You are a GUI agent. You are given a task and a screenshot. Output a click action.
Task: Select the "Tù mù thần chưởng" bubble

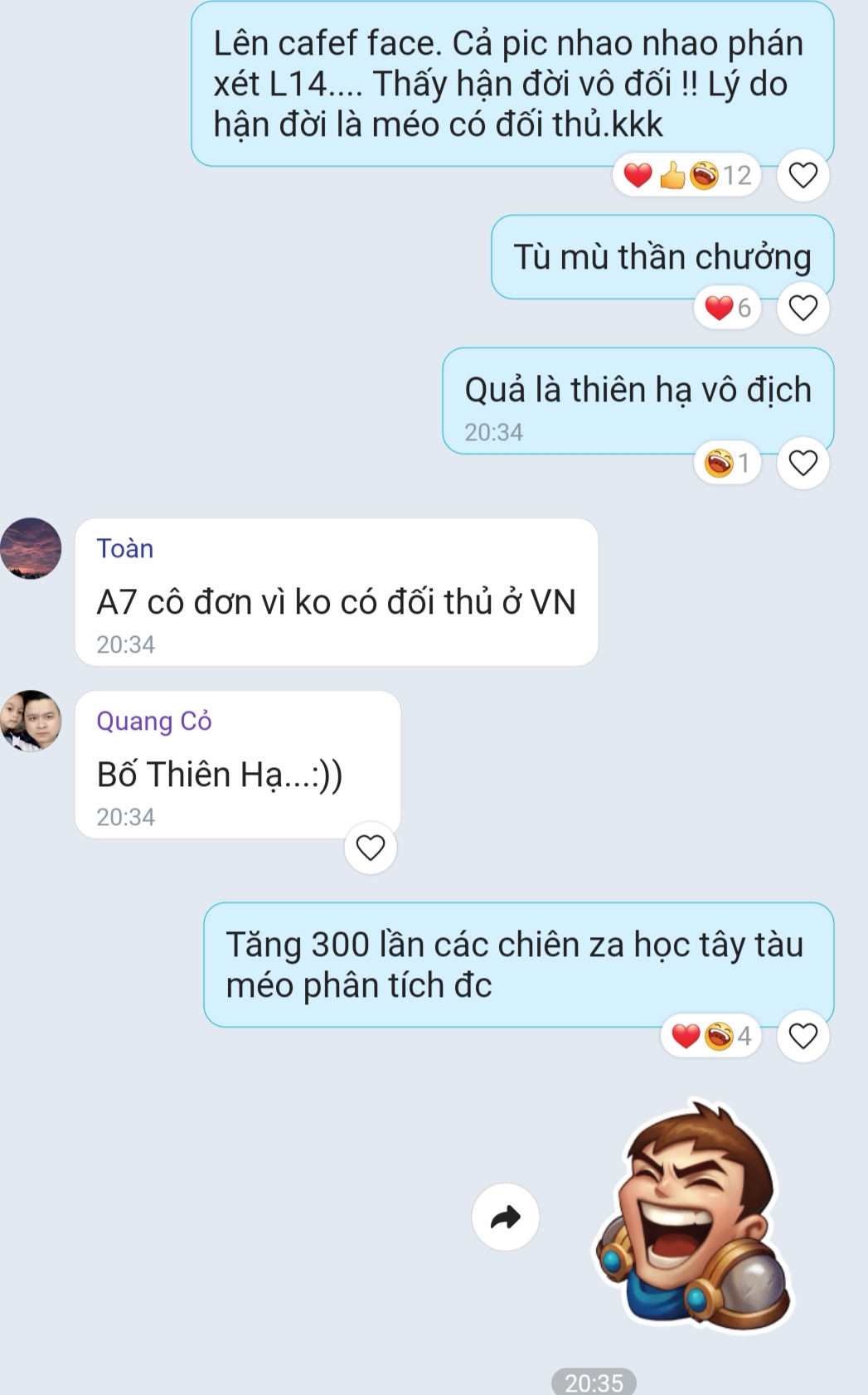(662, 257)
